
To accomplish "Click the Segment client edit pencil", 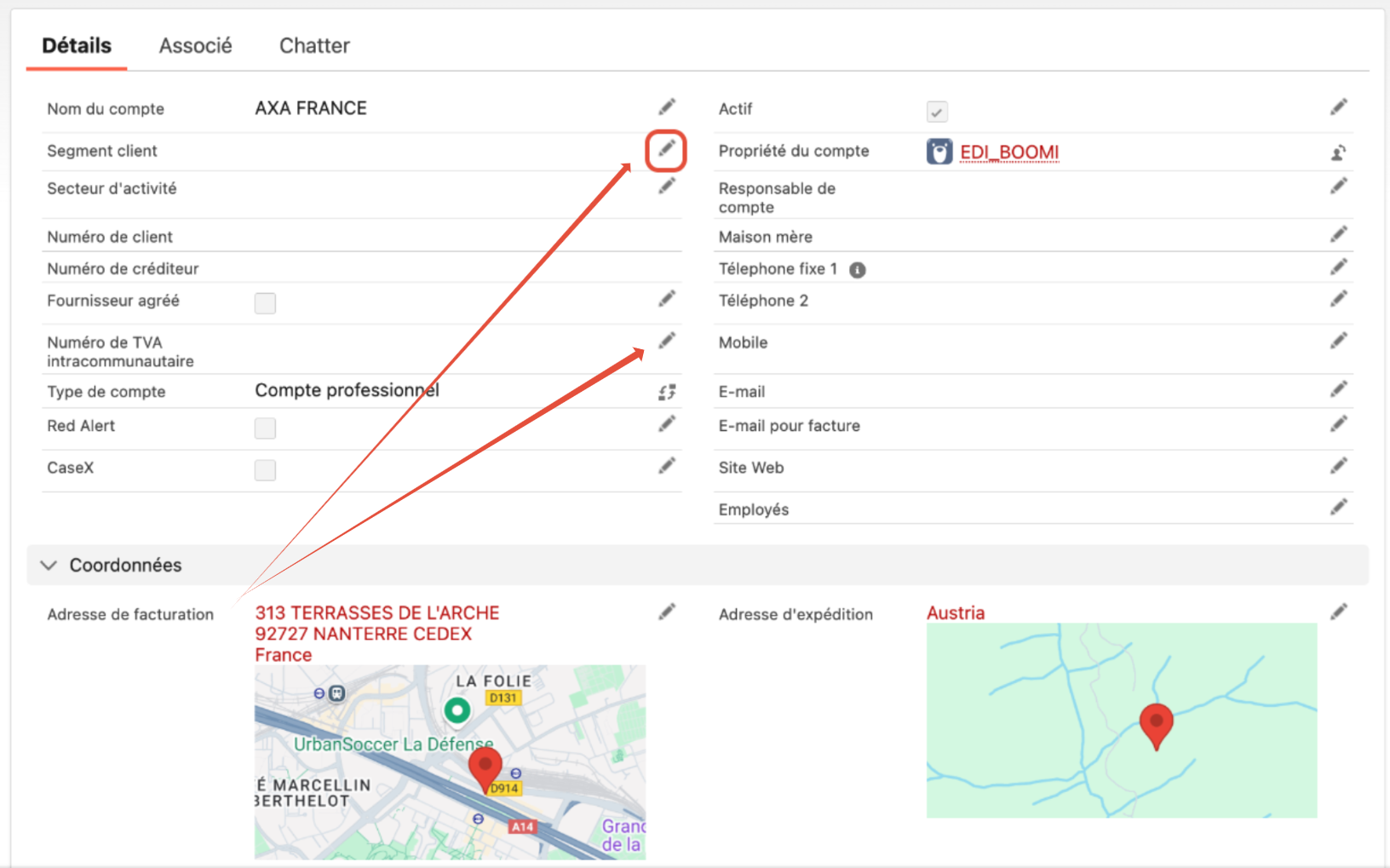I will (667, 150).
